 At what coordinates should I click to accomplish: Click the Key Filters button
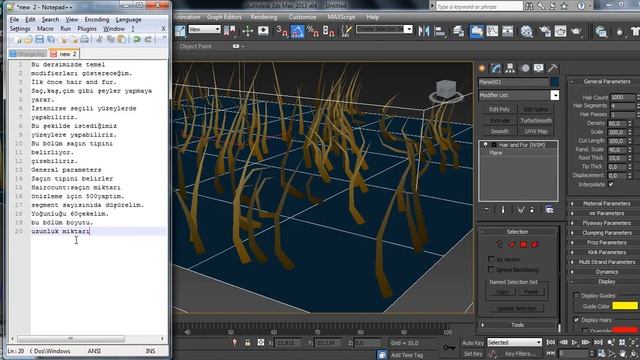[x=520, y=353]
